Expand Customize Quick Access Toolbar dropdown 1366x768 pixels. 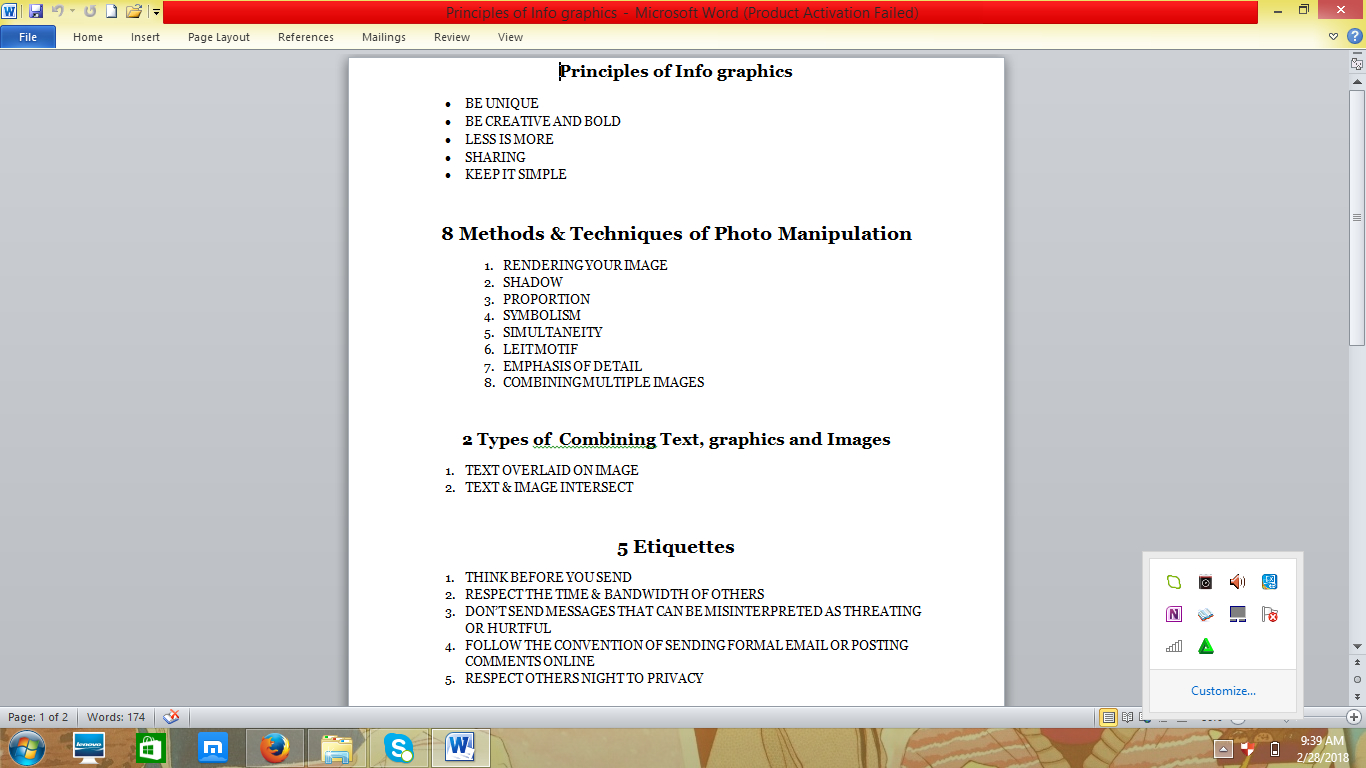157,12
